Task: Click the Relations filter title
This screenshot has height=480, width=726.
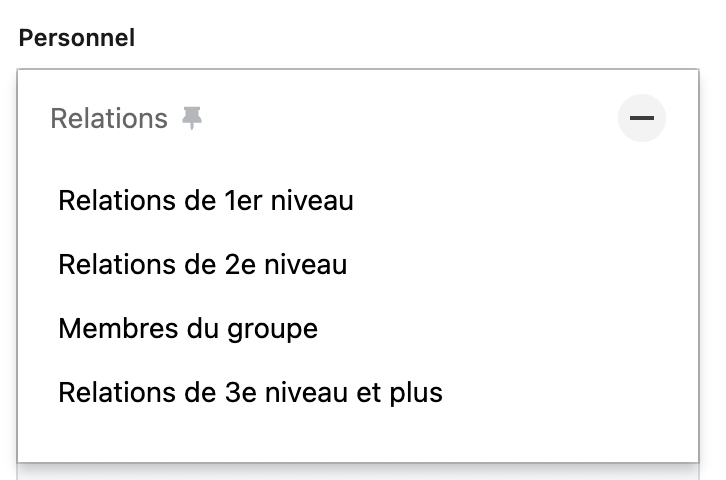Action: [x=109, y=118]
